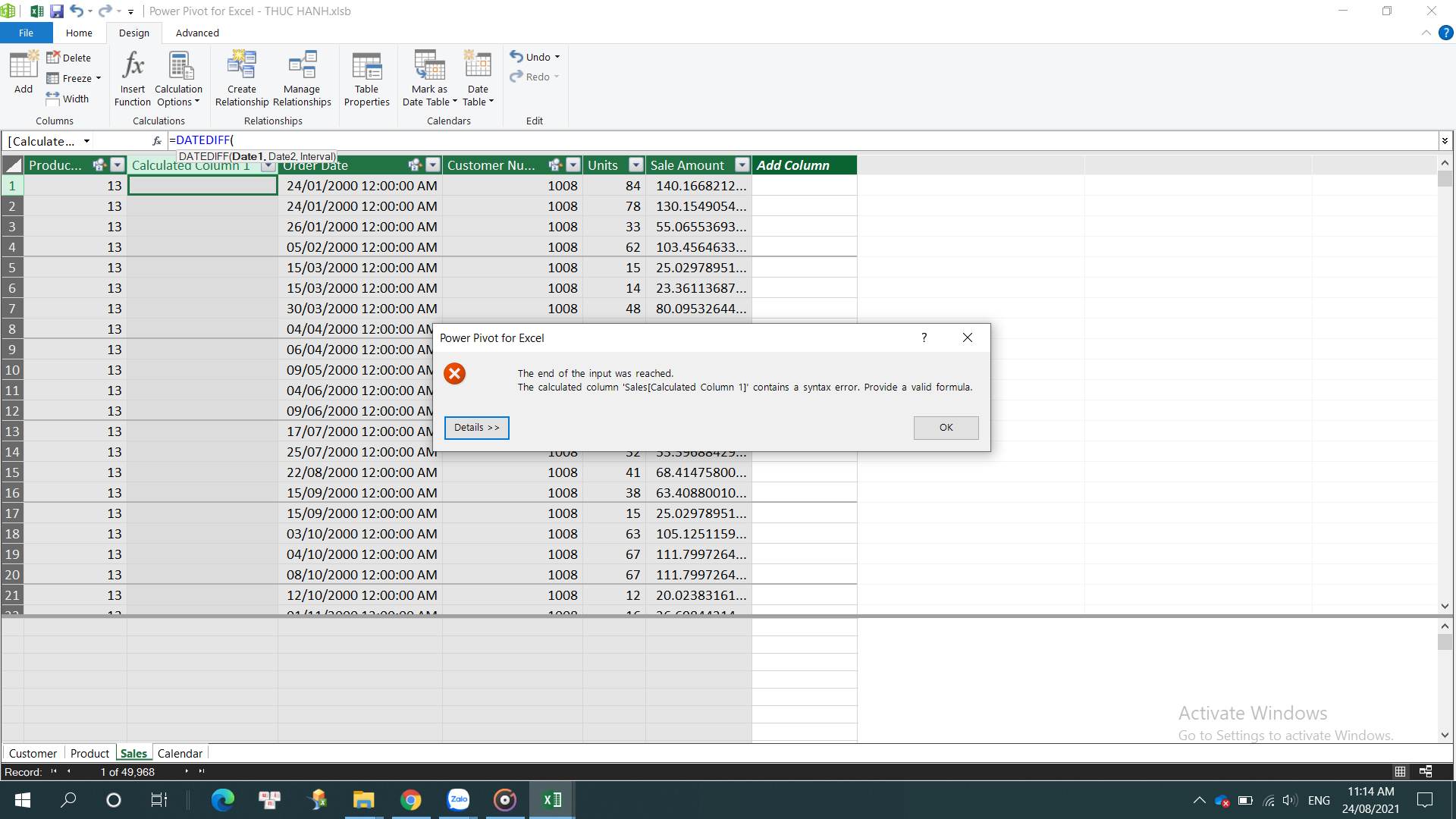Select the Sales sheet tab
The width and height of the screenshot is (1456, 819).
point(133,753)
